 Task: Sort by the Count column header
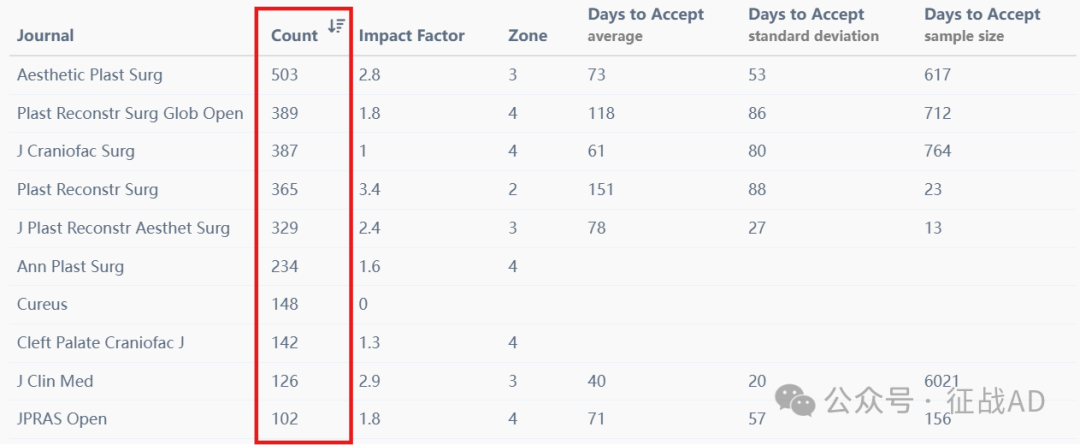295,35
